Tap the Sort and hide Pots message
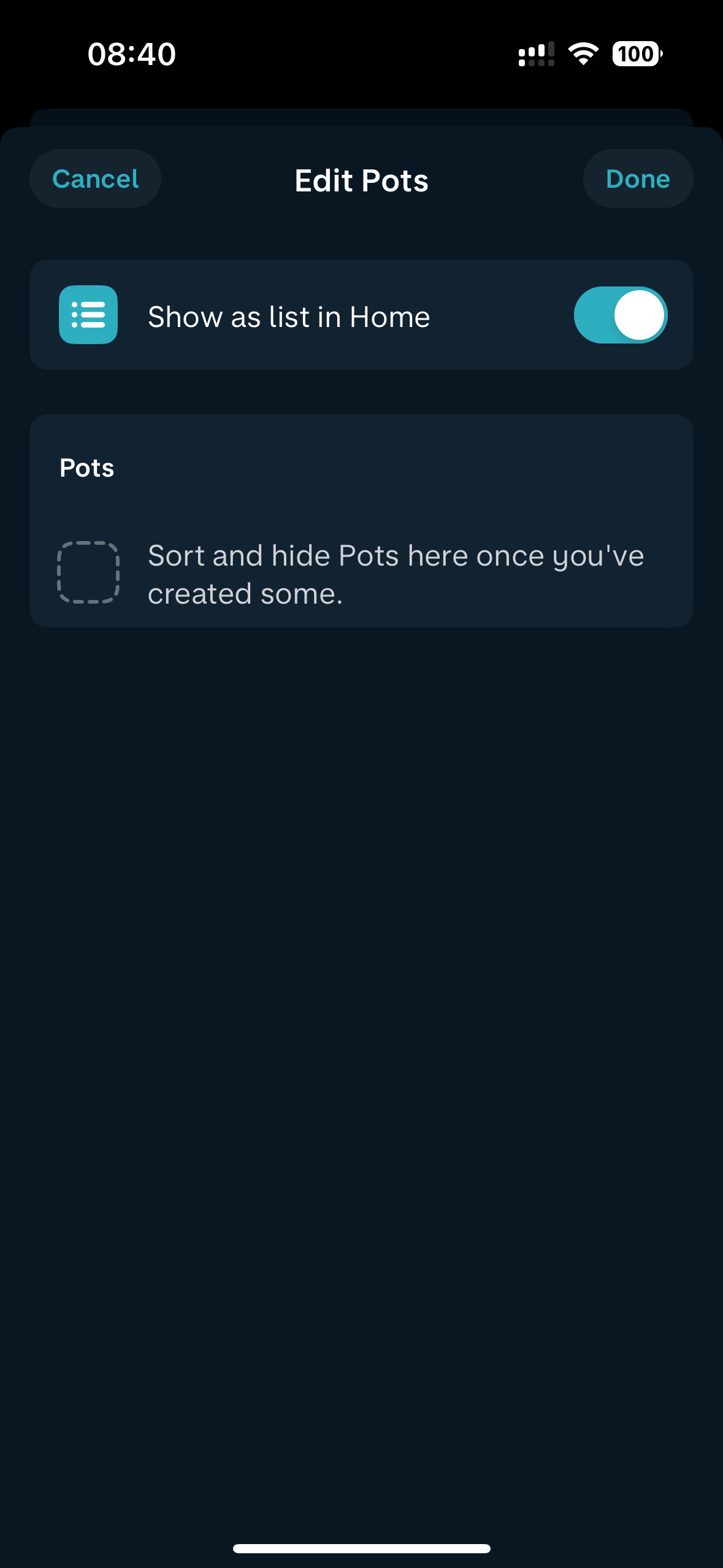This screenshot has width=723, height=1568. (x=396, y=574)
